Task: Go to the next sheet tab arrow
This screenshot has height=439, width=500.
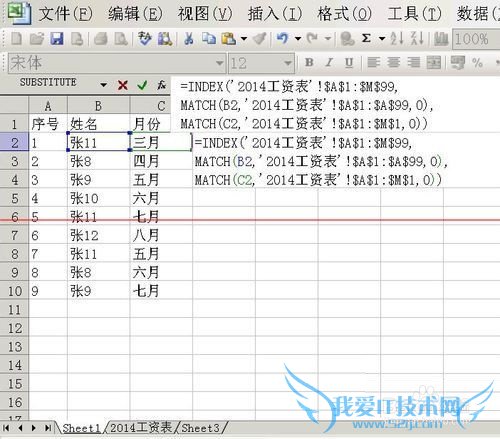Action: click(34, 428)
